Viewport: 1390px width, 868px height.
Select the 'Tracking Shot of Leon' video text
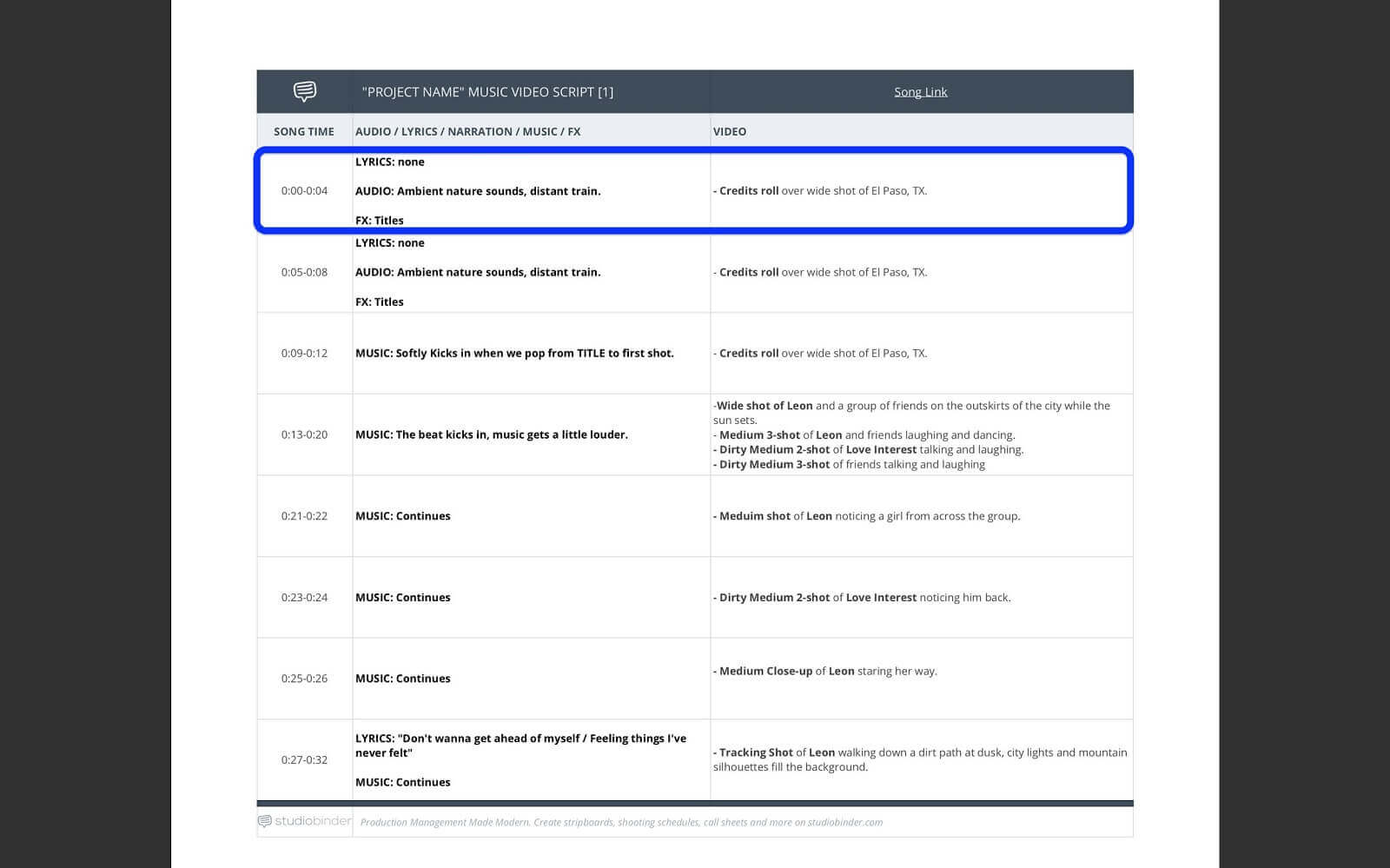point(919,759)
